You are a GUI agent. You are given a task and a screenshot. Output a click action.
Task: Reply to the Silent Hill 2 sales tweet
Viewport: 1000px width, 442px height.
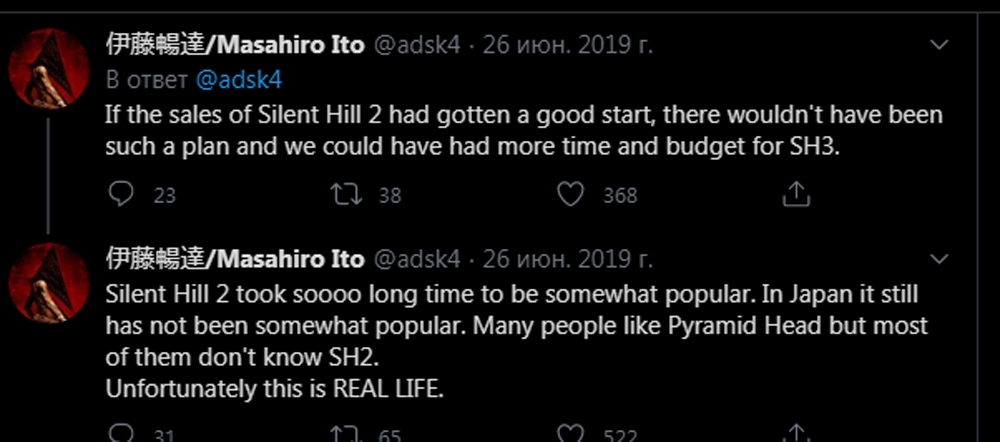click(121, 194)
